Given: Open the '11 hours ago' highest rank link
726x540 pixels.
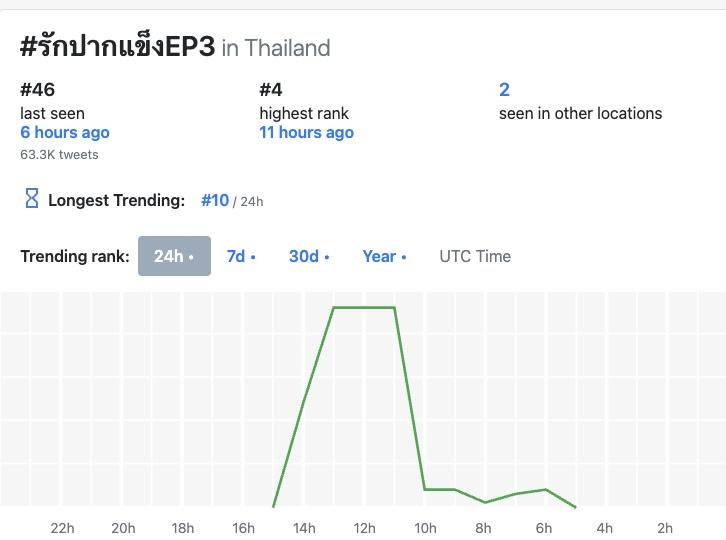Looking at the screenshot, I should [x=307, y=132].
